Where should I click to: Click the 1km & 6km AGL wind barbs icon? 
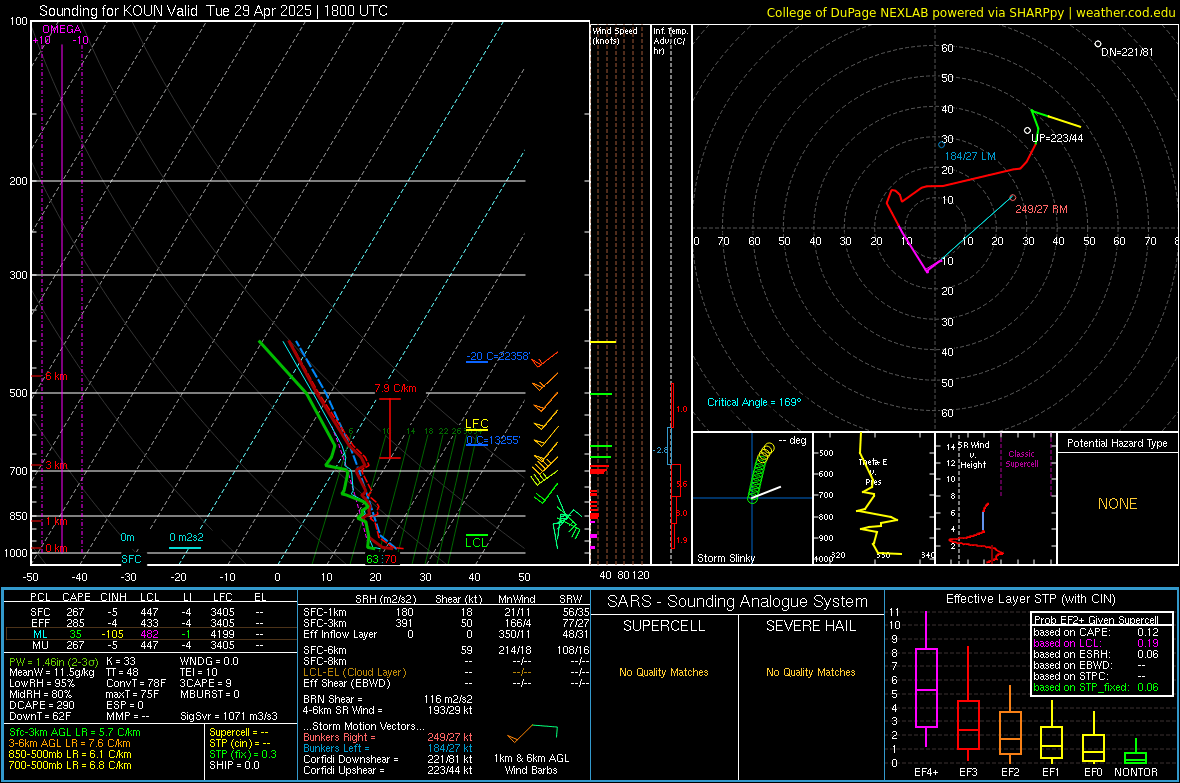[531, 733]
